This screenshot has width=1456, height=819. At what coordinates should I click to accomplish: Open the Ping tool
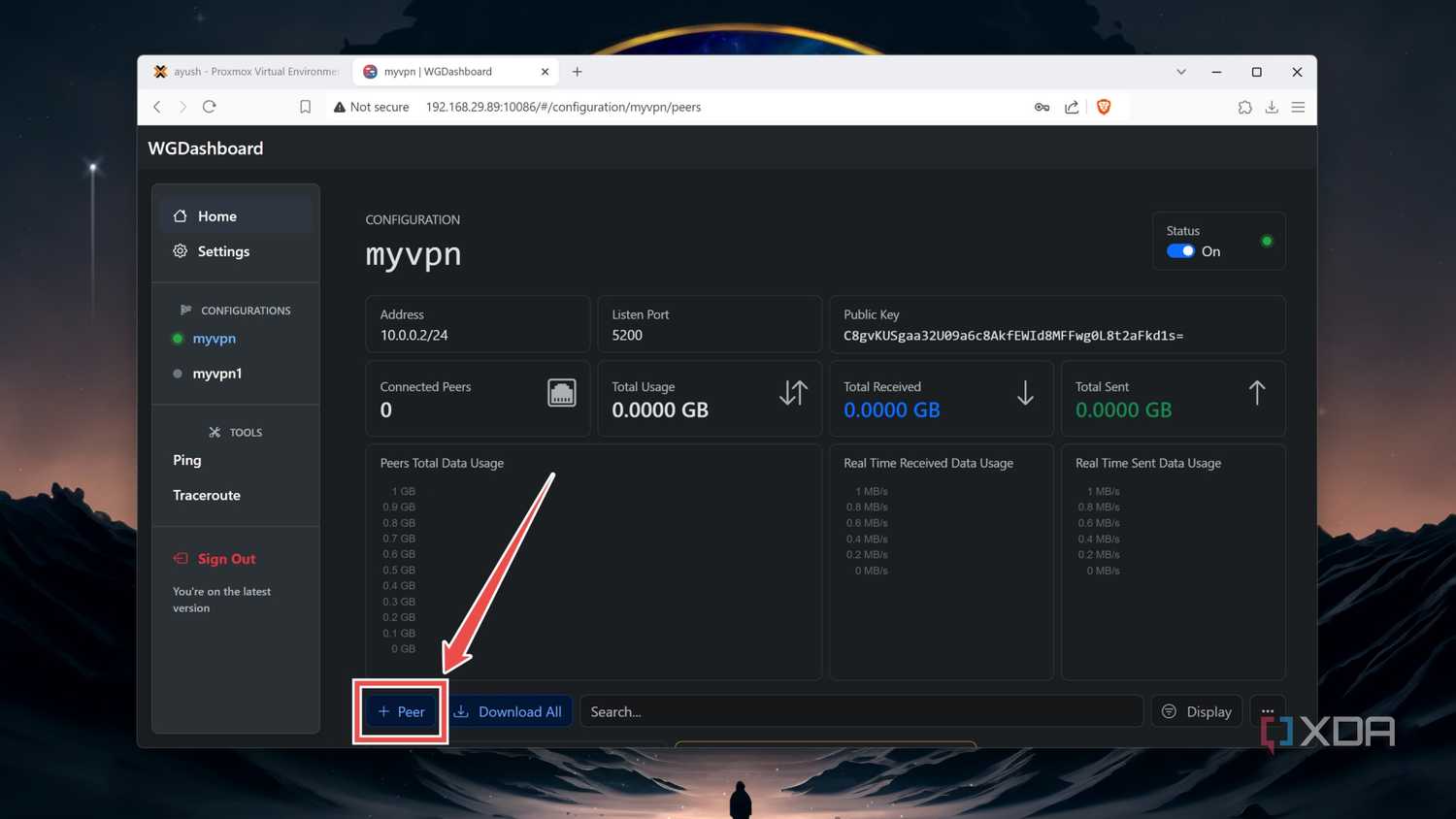pos(187,460)
